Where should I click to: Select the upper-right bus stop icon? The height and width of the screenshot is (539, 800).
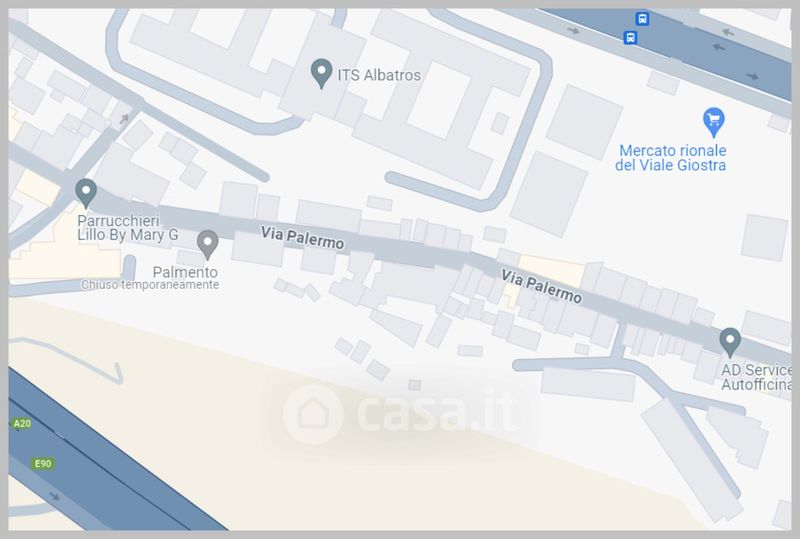[642, 19]
